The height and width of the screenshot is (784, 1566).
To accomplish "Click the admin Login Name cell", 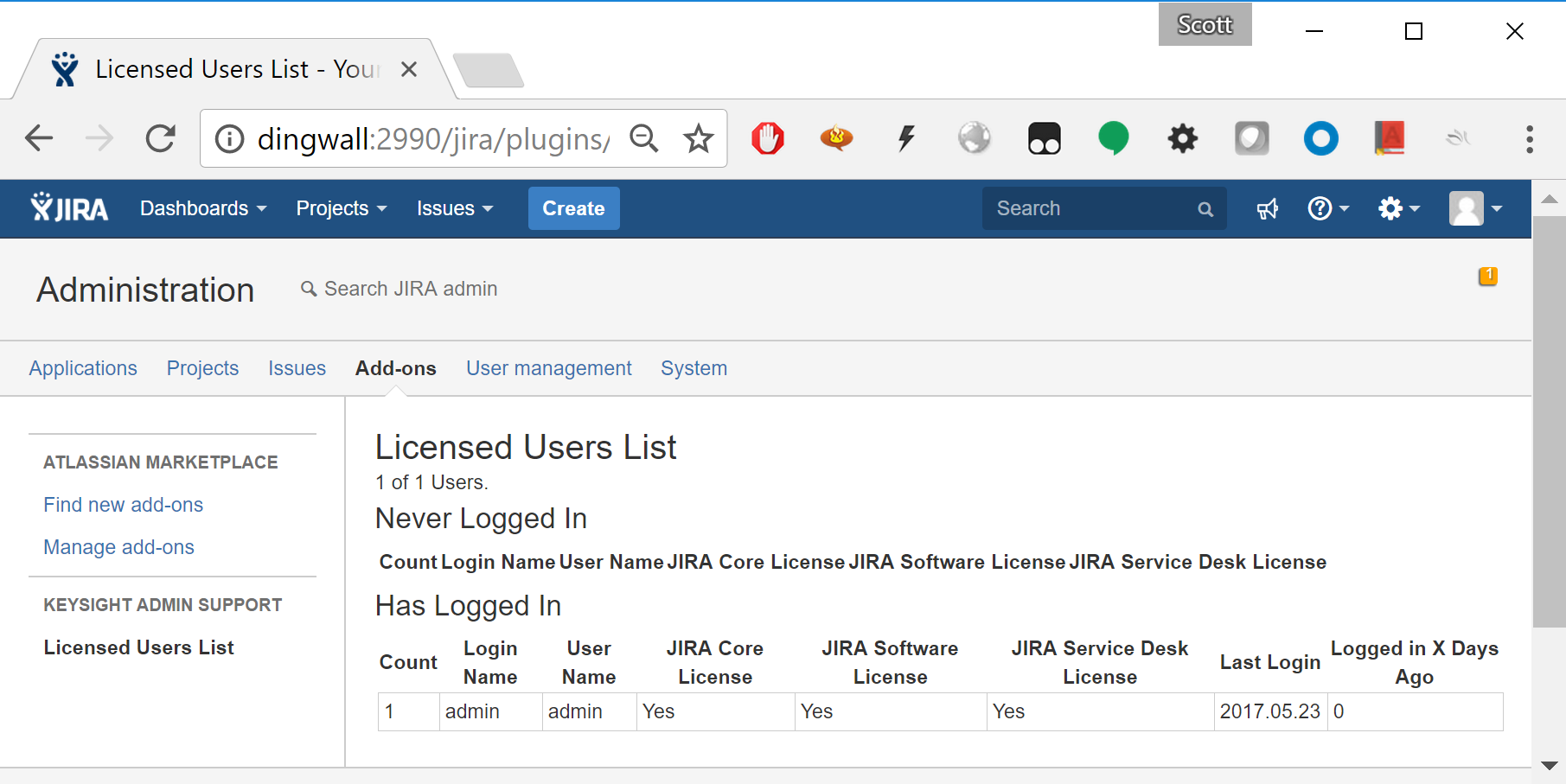I will tap(491, 711).
